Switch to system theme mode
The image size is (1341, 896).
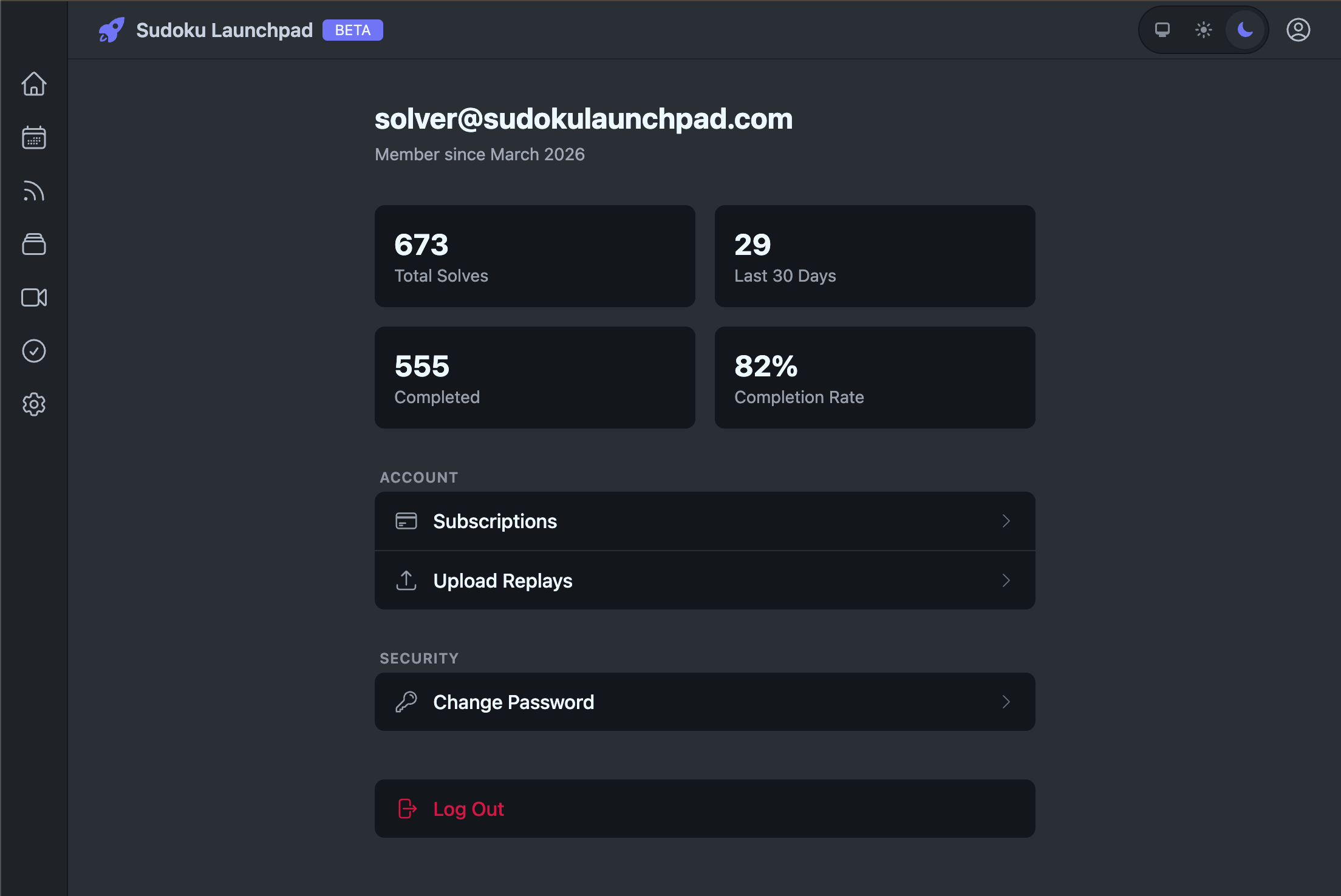[x=1162, y=29]
